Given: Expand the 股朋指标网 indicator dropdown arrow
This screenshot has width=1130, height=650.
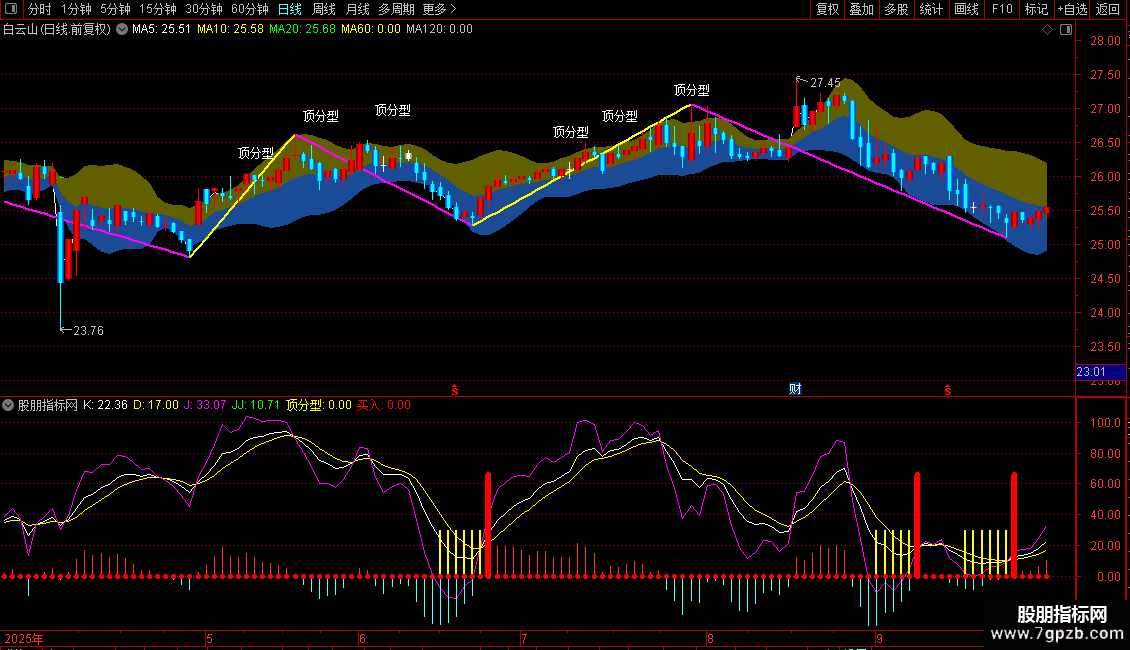Looking at the screenshot, I should [8, 405].
